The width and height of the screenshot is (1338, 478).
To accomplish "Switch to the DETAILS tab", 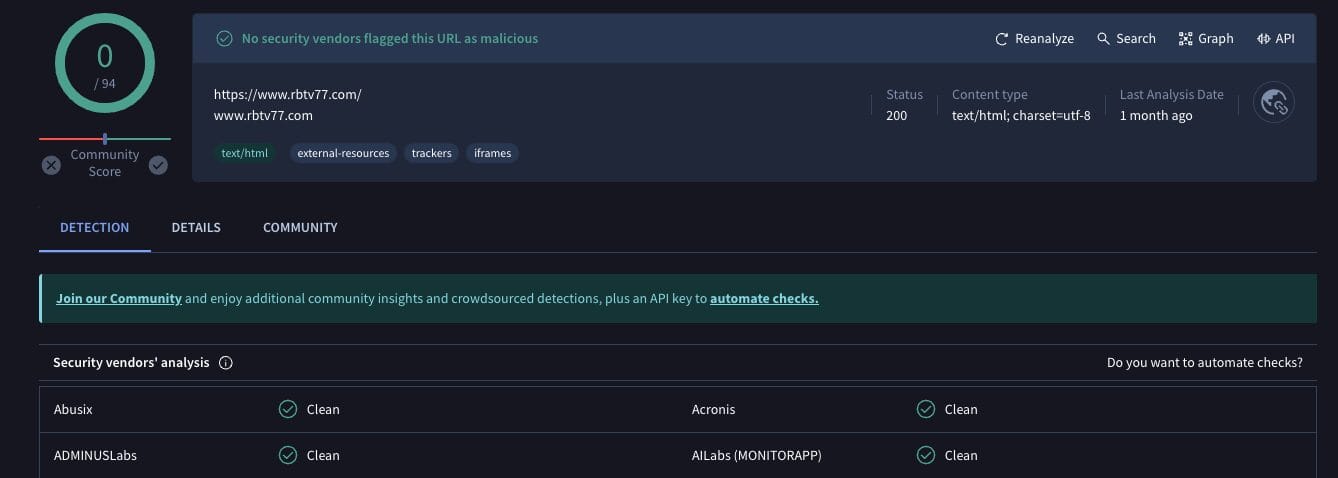I will point(196,228).
